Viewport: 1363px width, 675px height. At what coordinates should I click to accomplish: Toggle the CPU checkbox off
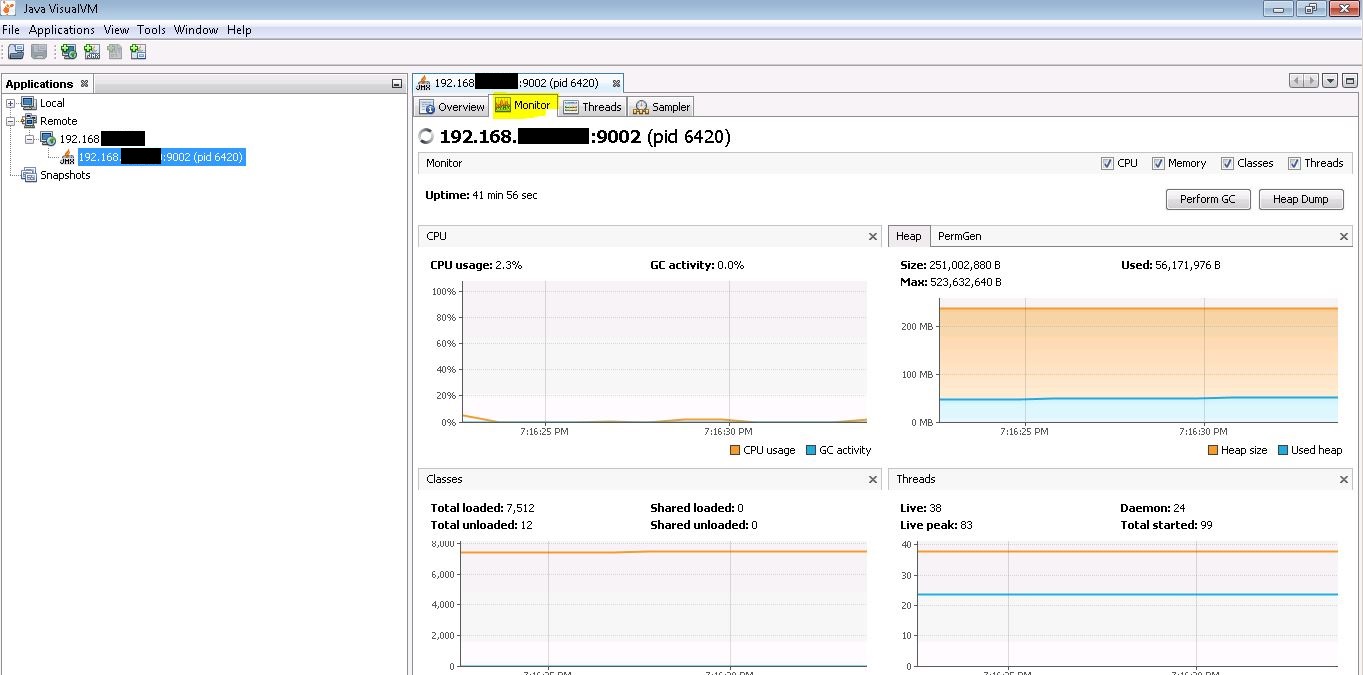[x=1108, y=163]
